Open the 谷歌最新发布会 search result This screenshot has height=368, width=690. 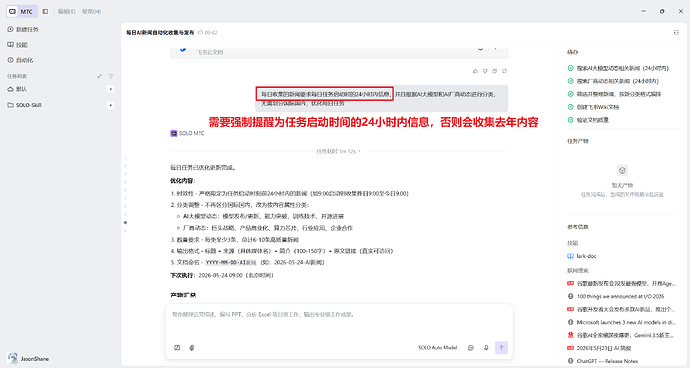click(621, 284)
